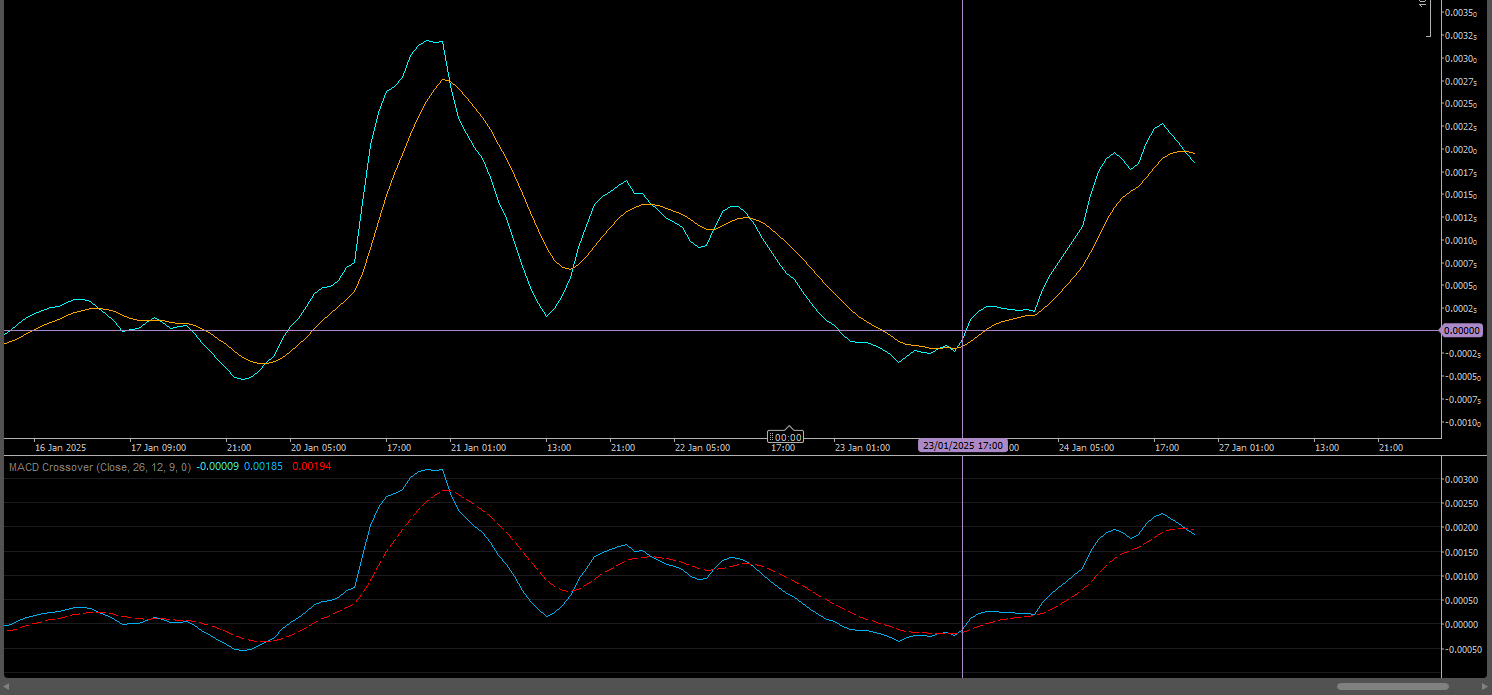Click the 0.0017 label on the upper price axis
This screenshot has width=1492, height=695.
click(1463, 173)
